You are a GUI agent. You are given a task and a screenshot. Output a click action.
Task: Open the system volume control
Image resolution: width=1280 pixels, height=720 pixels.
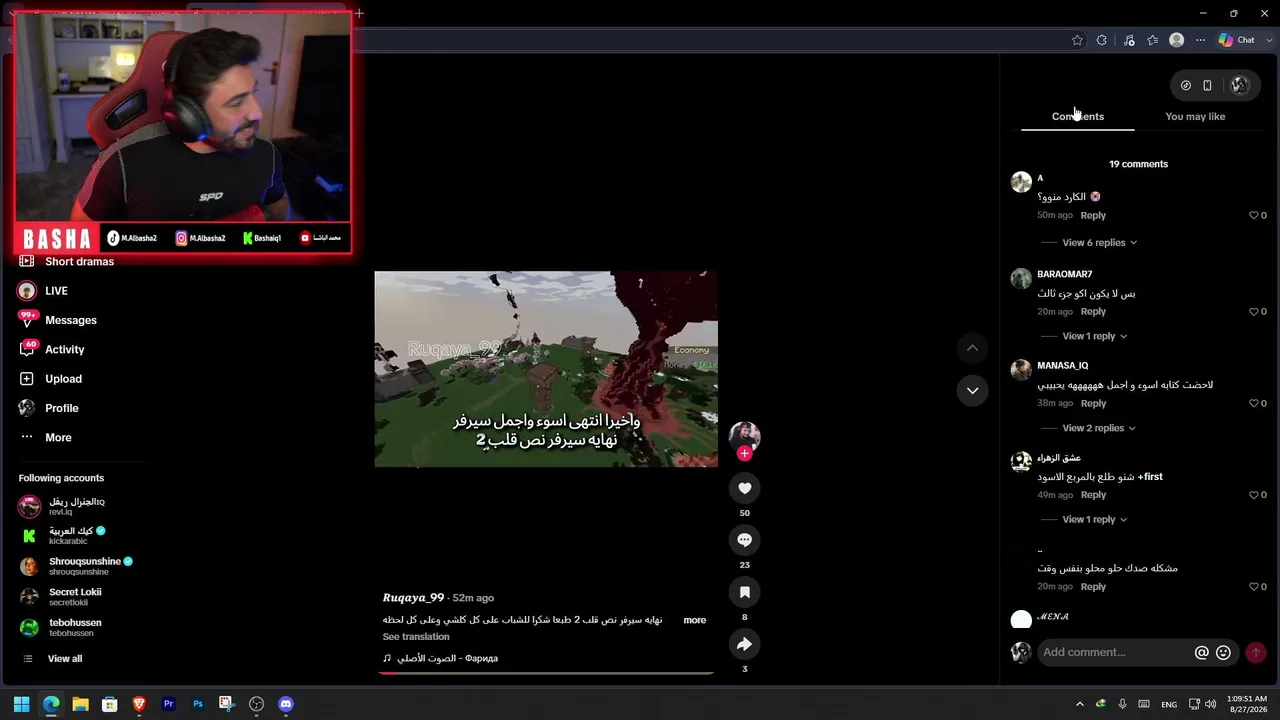(1211, 704)
